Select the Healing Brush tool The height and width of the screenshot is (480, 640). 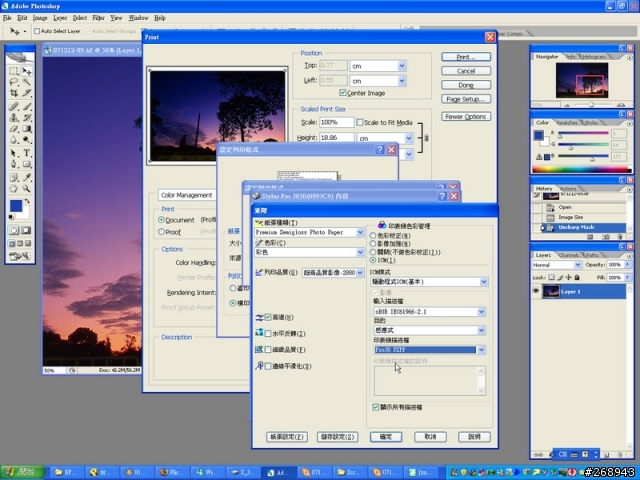(14, 107)
